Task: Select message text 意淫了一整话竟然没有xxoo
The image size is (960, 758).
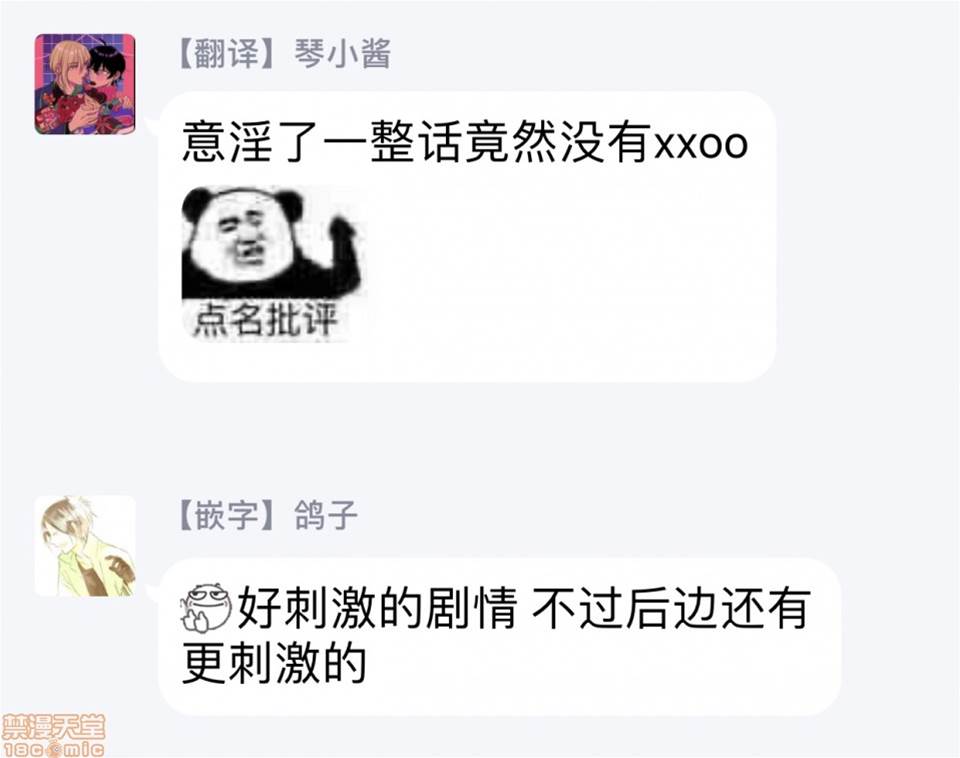Action: (x=465, y=143)
